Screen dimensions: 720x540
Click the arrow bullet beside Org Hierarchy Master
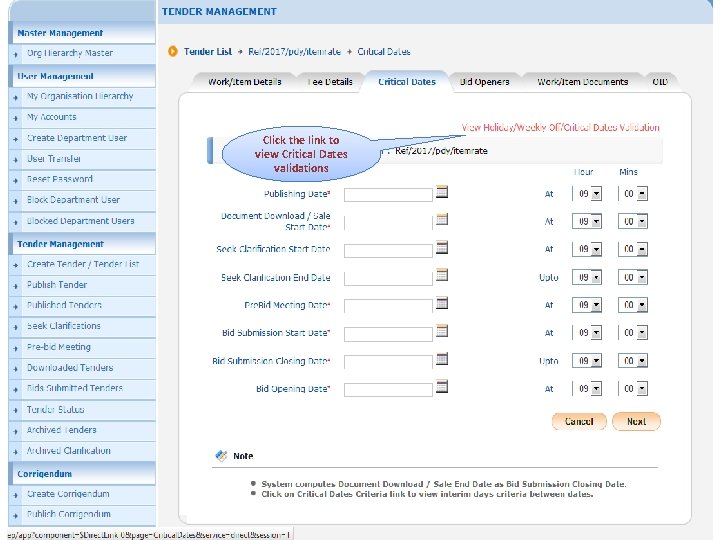tap(16, 54)
